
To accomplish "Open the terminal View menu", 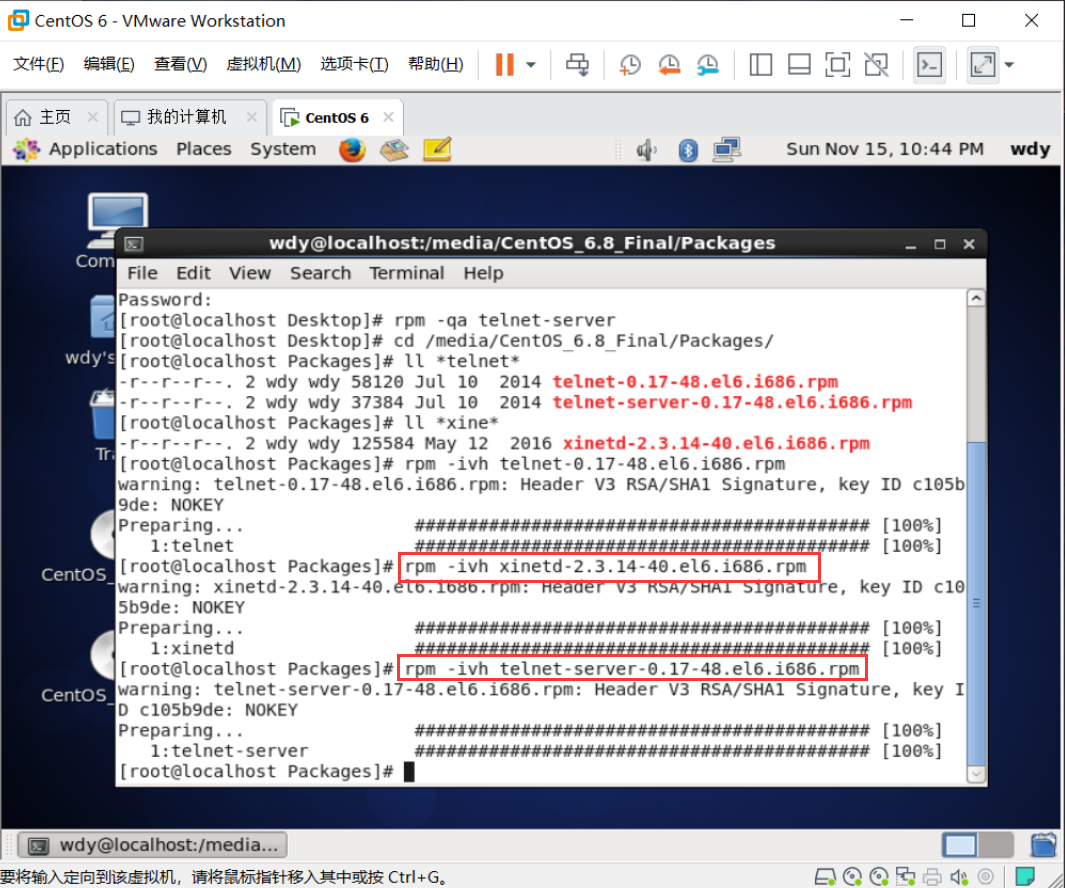I will point(249,273).
